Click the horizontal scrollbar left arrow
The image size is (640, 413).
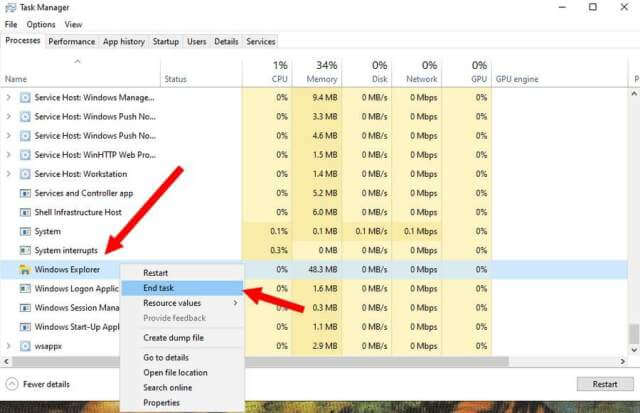tap(6, 362)
